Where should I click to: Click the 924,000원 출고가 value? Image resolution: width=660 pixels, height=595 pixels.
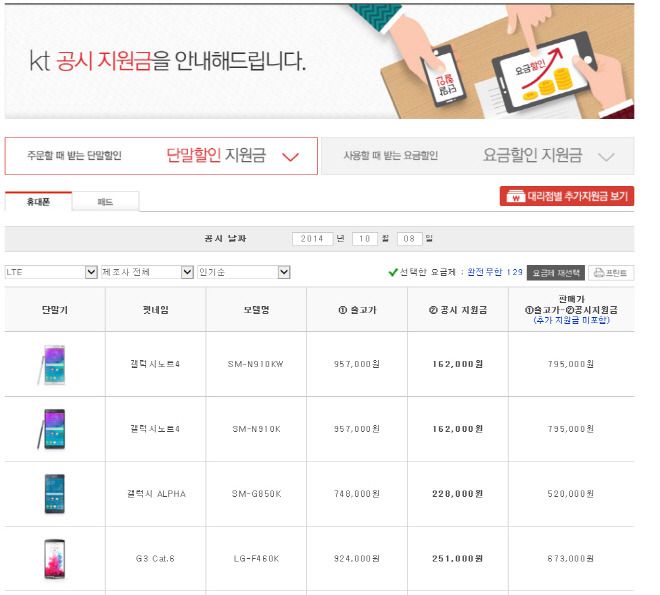tap(357, 559)
